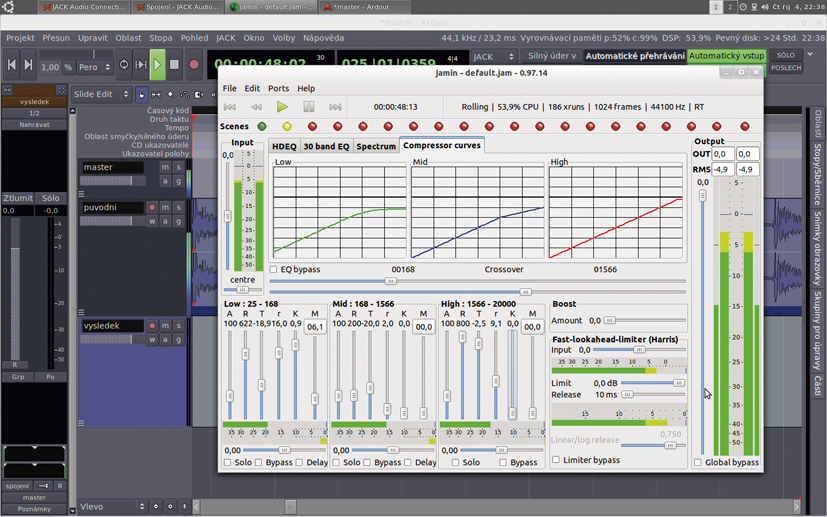Image resolution: width=827 pixels, height=517 pixels.
Task: Toggle Automatické přehrávání button
Action: click(x=635, y=56)
